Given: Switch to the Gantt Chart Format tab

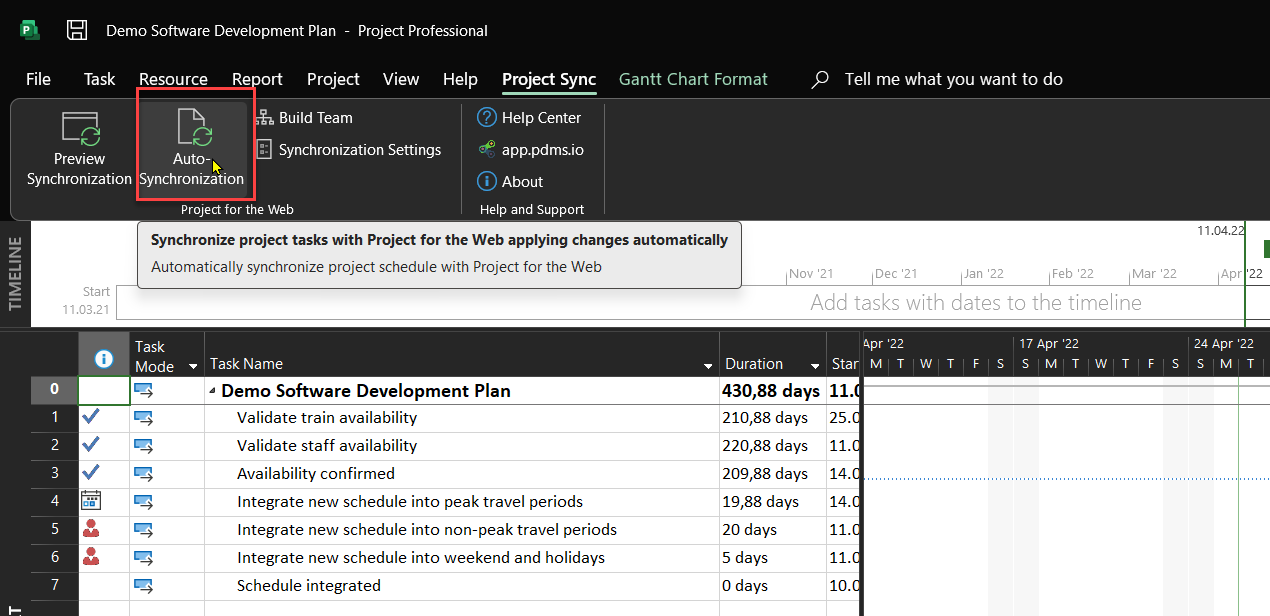Looking at the screenshot, I should pos(692,78).
